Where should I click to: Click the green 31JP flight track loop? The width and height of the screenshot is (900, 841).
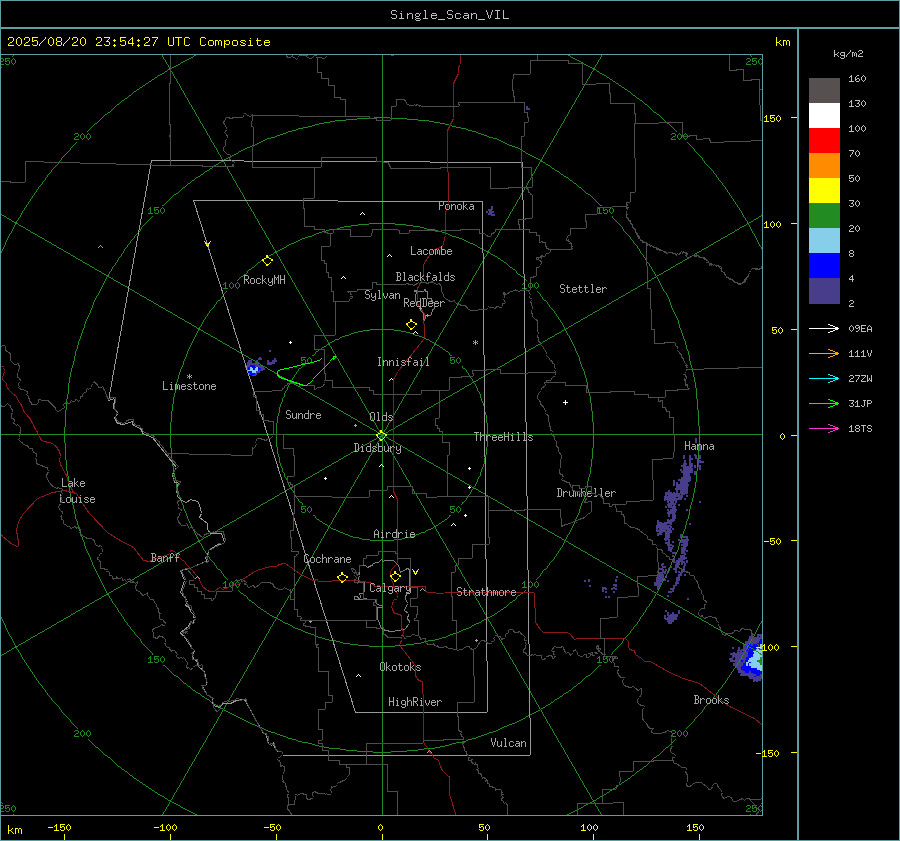(x=305, y=372)
